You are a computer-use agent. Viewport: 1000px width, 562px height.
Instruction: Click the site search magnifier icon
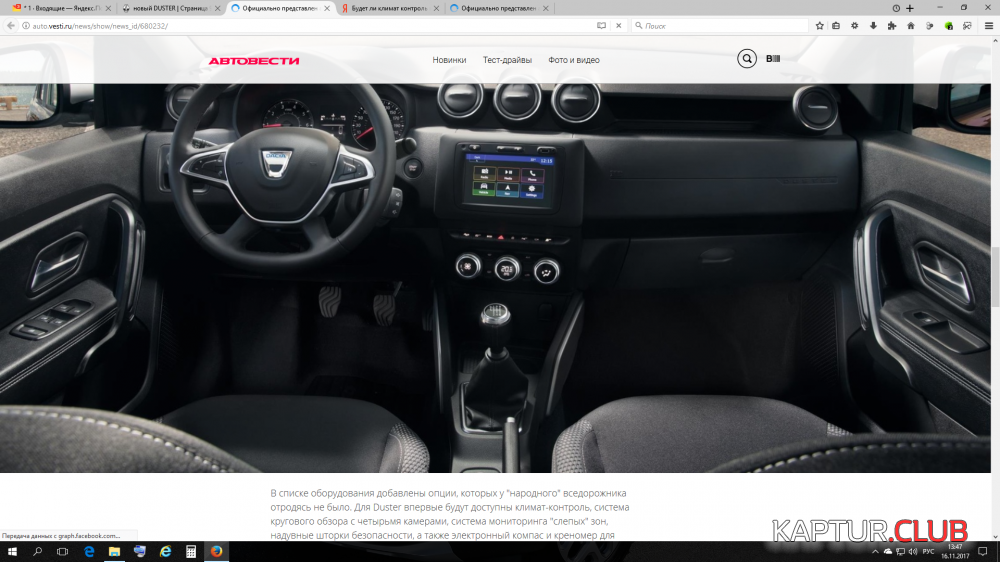pyautogui.click(x=746, y=59)
